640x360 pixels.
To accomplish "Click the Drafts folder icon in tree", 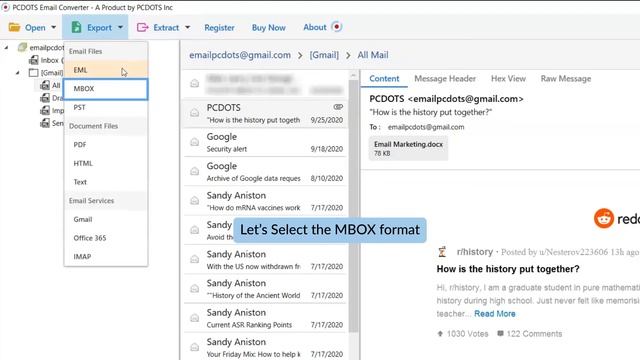I will click(45, 98).
